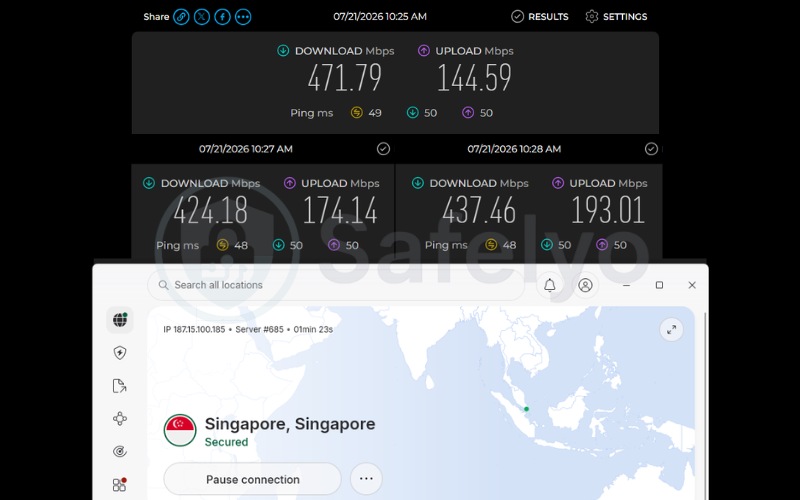
Task: Click the 471.79 download value
Action: coord(345,78)
